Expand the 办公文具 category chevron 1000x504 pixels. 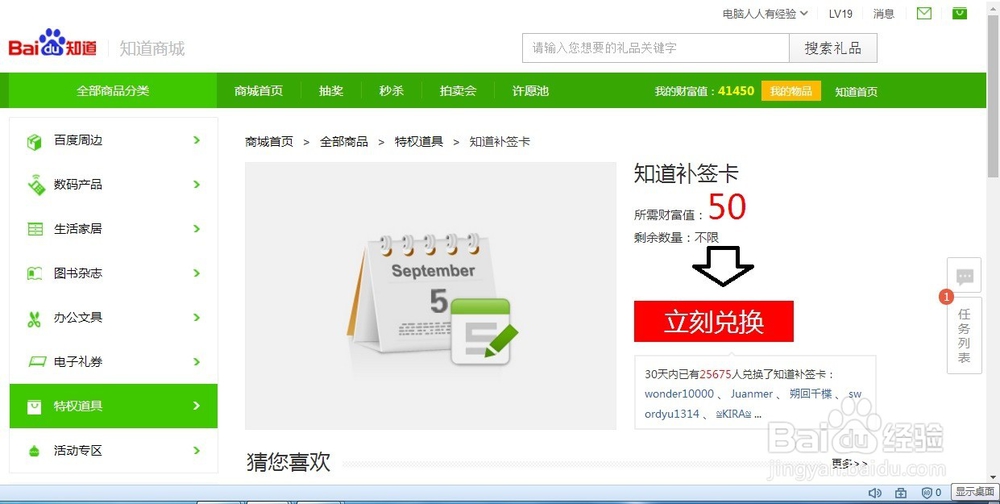click(x=197, y=317)
